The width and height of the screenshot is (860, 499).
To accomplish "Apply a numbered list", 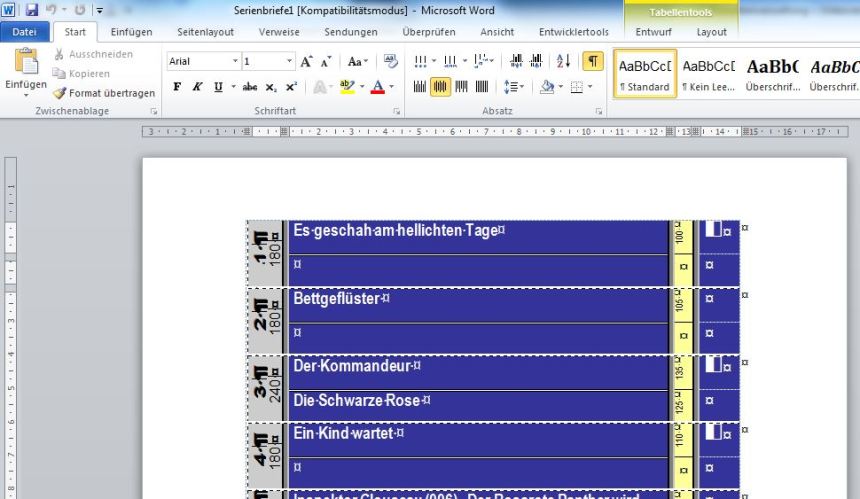I will [450, 61].
